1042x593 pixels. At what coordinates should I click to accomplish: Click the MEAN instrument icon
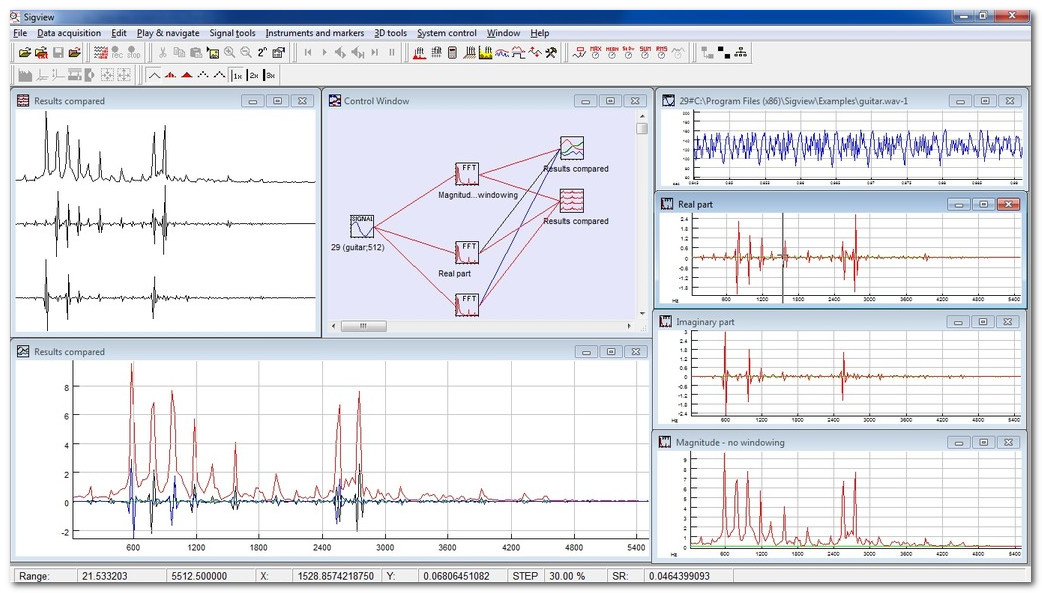click(612, 53)
